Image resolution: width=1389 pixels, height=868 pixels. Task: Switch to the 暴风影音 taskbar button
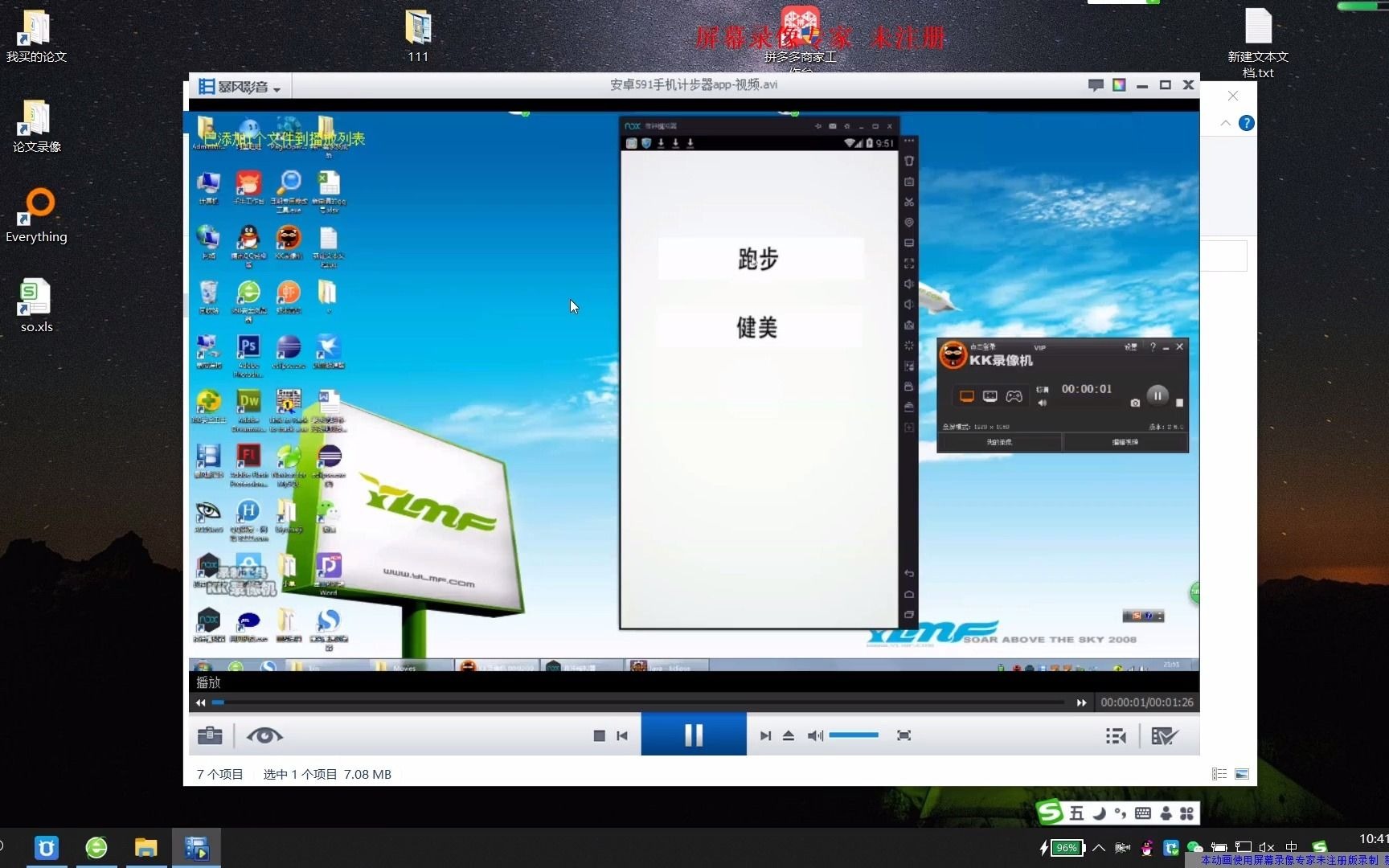[196, 848]
